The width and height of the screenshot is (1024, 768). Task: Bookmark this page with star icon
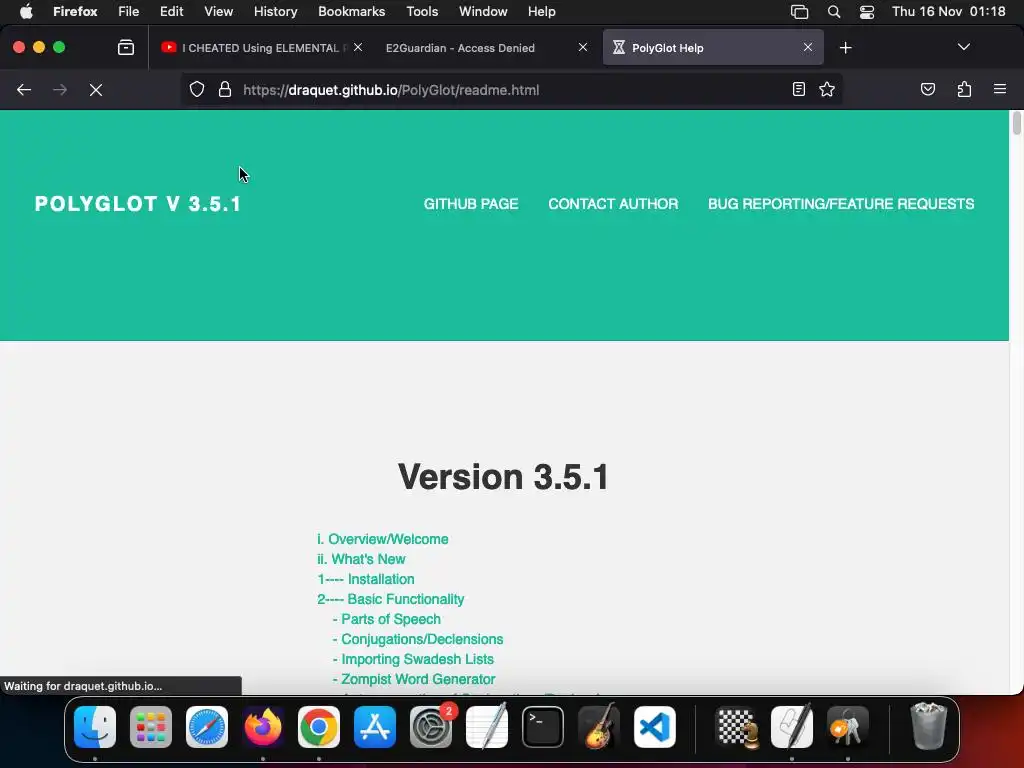[827, 89]
